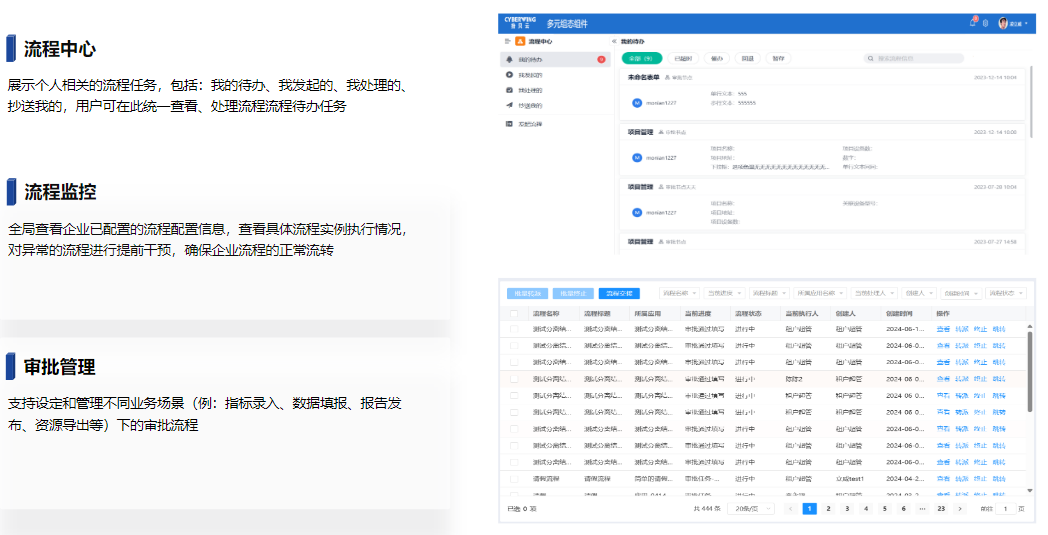Expand the 流程状态 filter dropdown
The height and width of the screenshot is (535, 1048).
pyautogui.click(x=1007, y=293)
